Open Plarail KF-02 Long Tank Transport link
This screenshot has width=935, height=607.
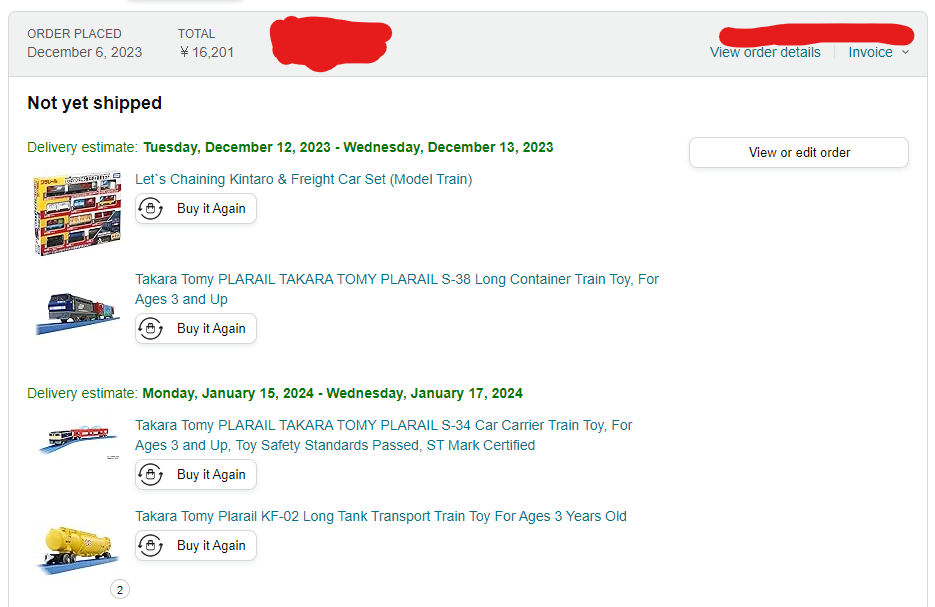click(381, 516)
